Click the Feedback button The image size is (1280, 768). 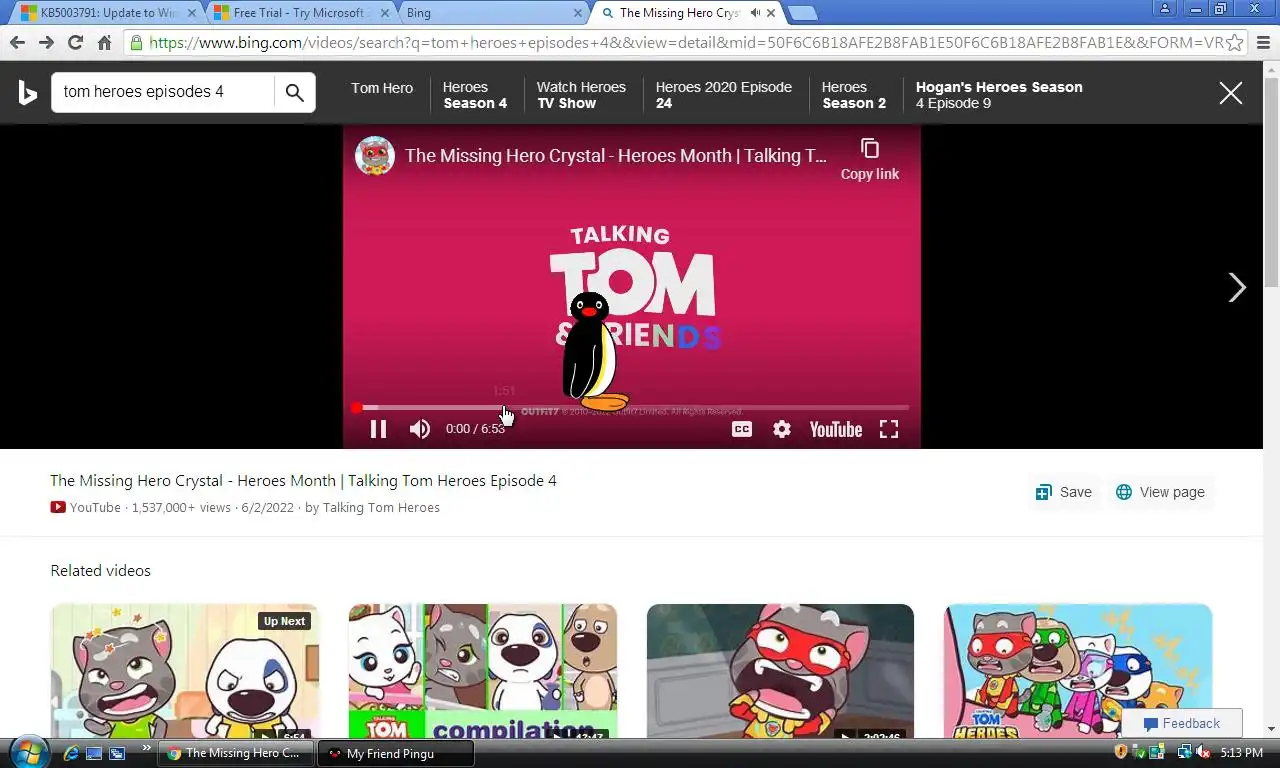tap(1182, 723)
